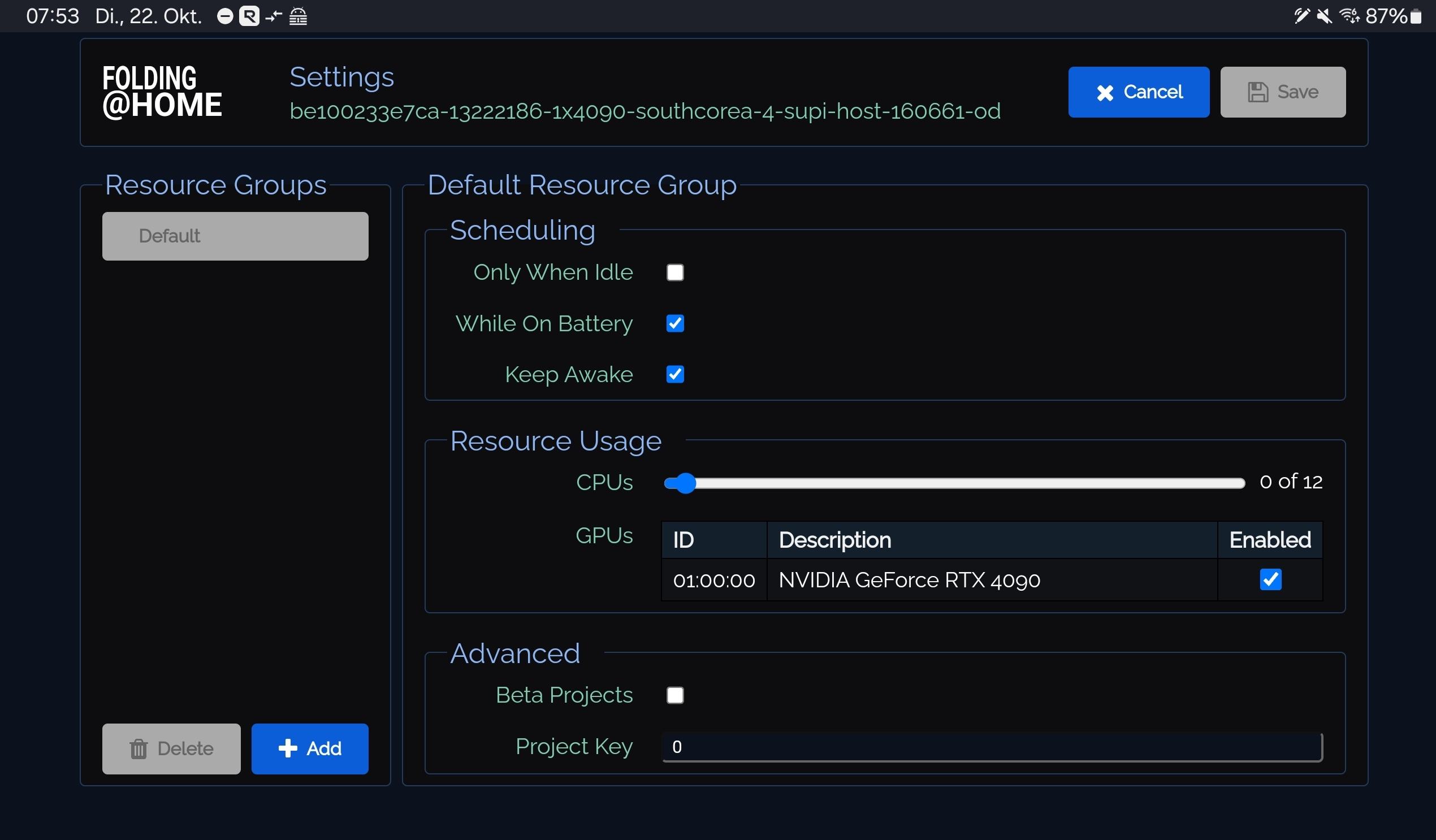1436x840 pixels.
Task: Click the trash can Delete icon
Action: pyautogui.click(x=139, y=749)
